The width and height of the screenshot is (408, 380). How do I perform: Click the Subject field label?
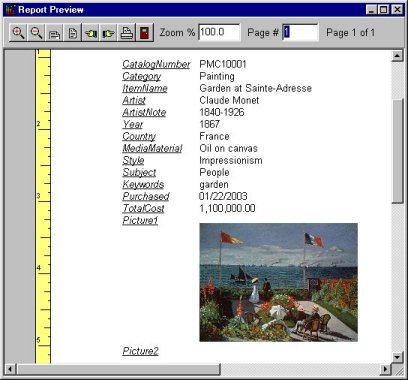point(139,172)
